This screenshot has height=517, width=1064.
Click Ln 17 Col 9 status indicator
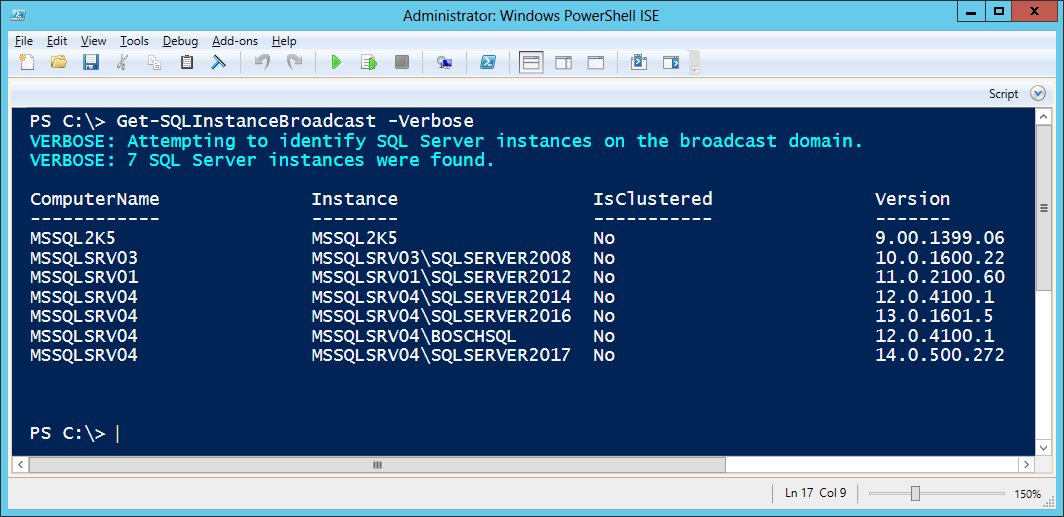tap(816, 493)
